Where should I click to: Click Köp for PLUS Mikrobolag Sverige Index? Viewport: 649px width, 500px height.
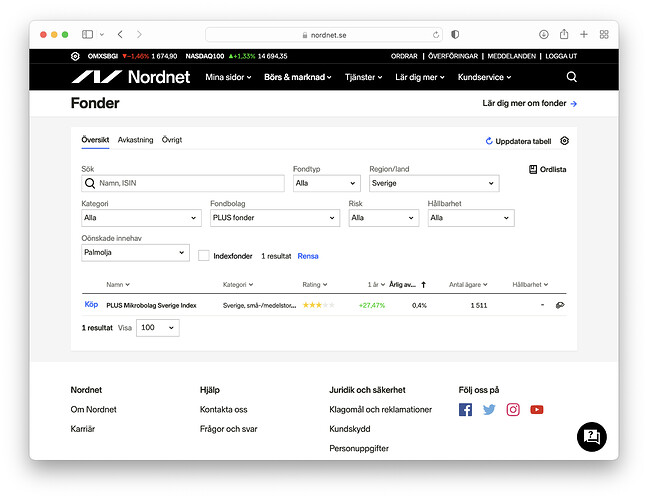pyautogui.click(x=91, y=305)
